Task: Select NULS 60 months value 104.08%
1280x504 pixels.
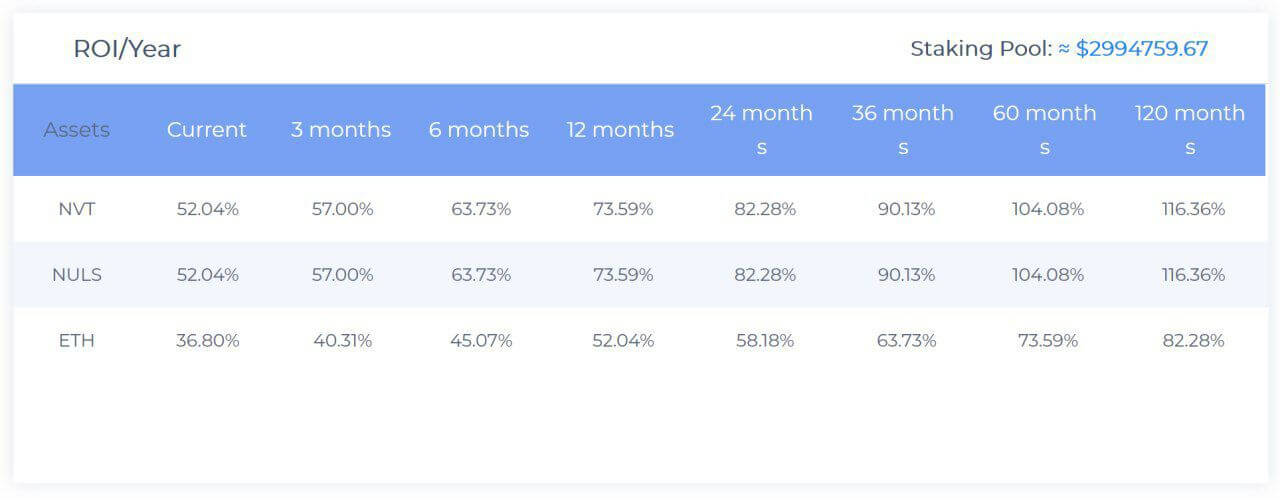Action: (x=1048, y=274)
